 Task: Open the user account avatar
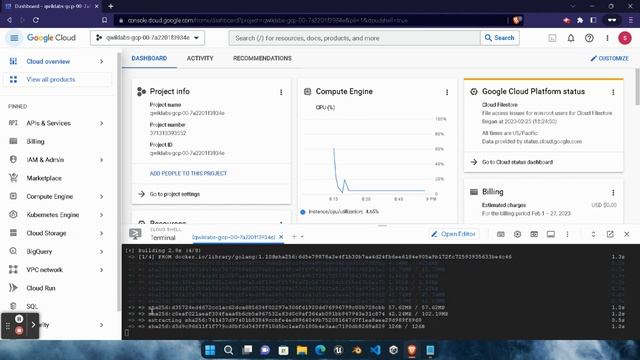(x=624, y=38)
